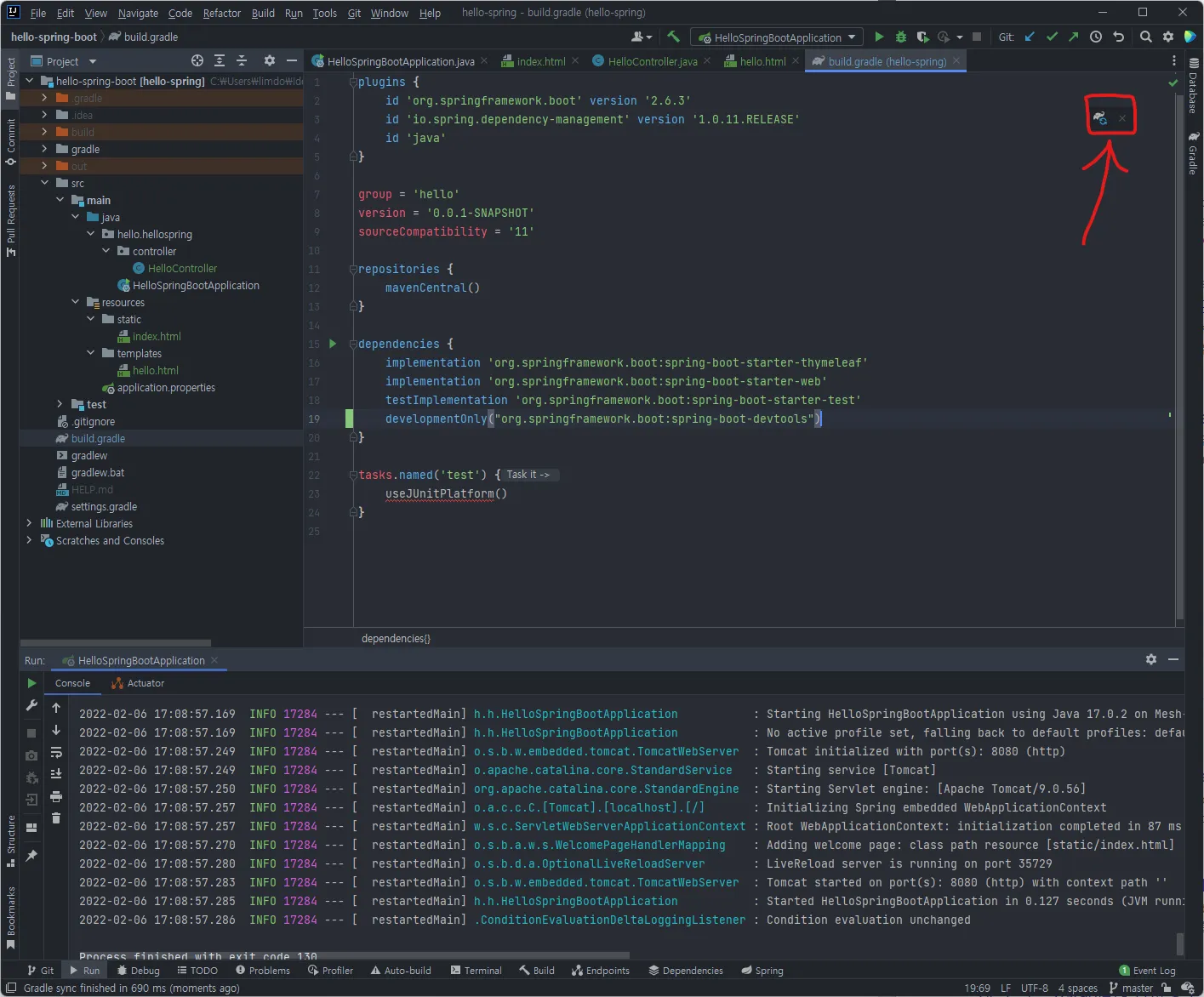1204x997 pixels.
Task: Toggle scroll to end in console
Action: coord(56,774)
